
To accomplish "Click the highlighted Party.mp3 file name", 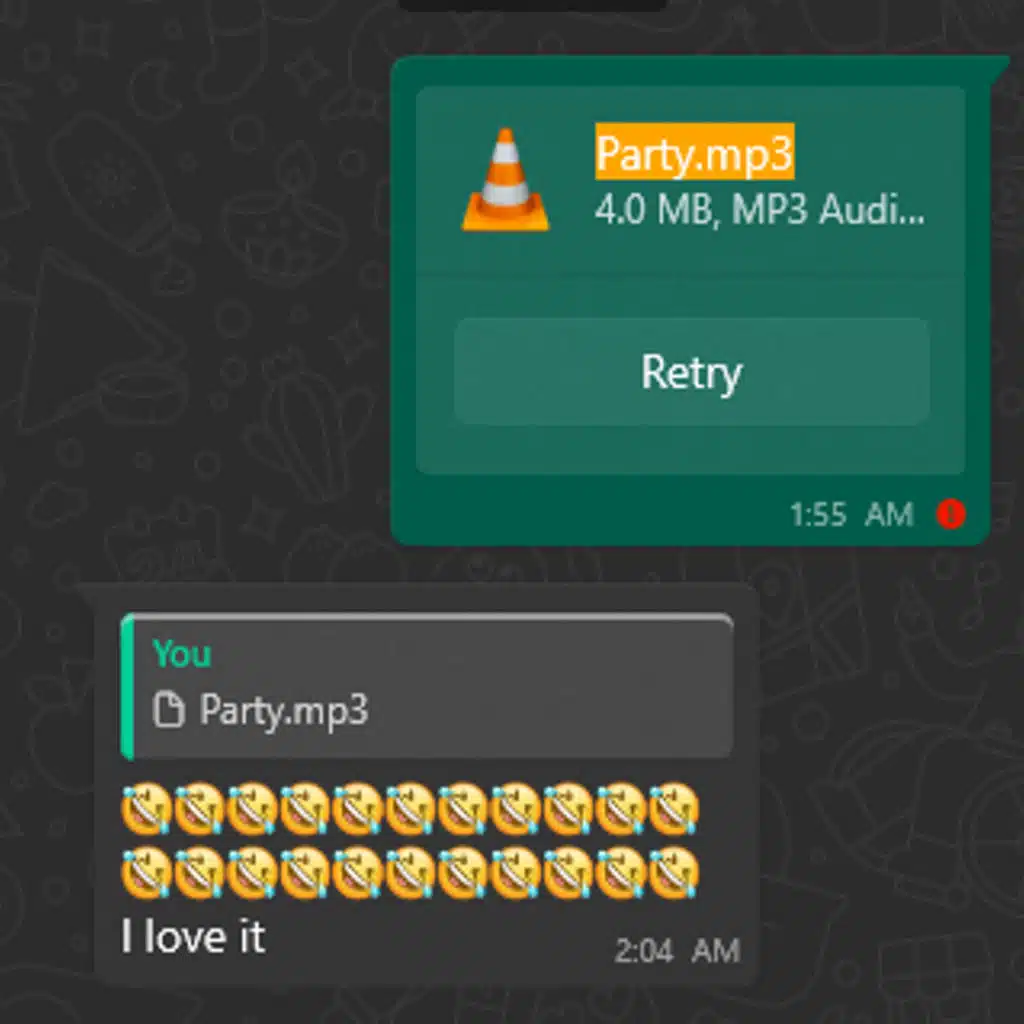I will point(694,152).
